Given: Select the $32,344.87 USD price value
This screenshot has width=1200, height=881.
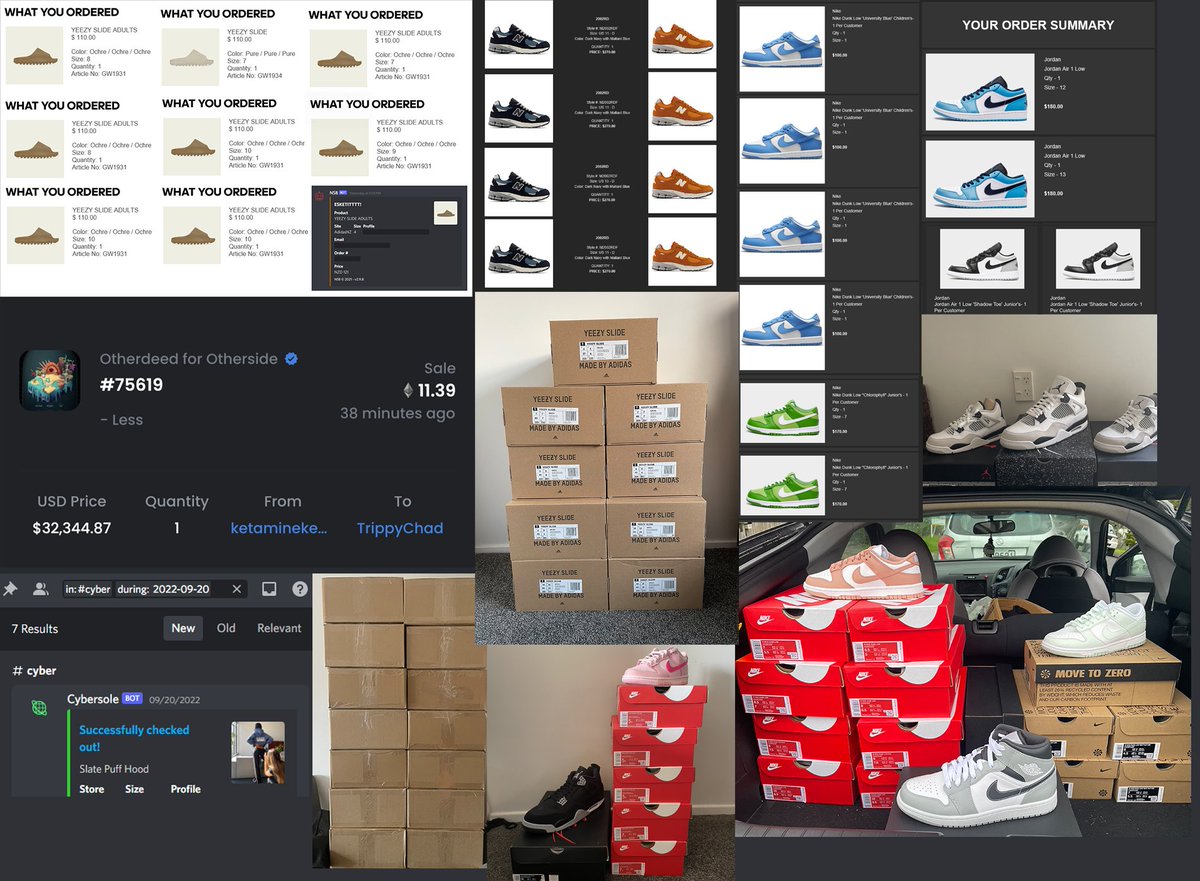Looking at the screenshot, I should click(72, 528).
